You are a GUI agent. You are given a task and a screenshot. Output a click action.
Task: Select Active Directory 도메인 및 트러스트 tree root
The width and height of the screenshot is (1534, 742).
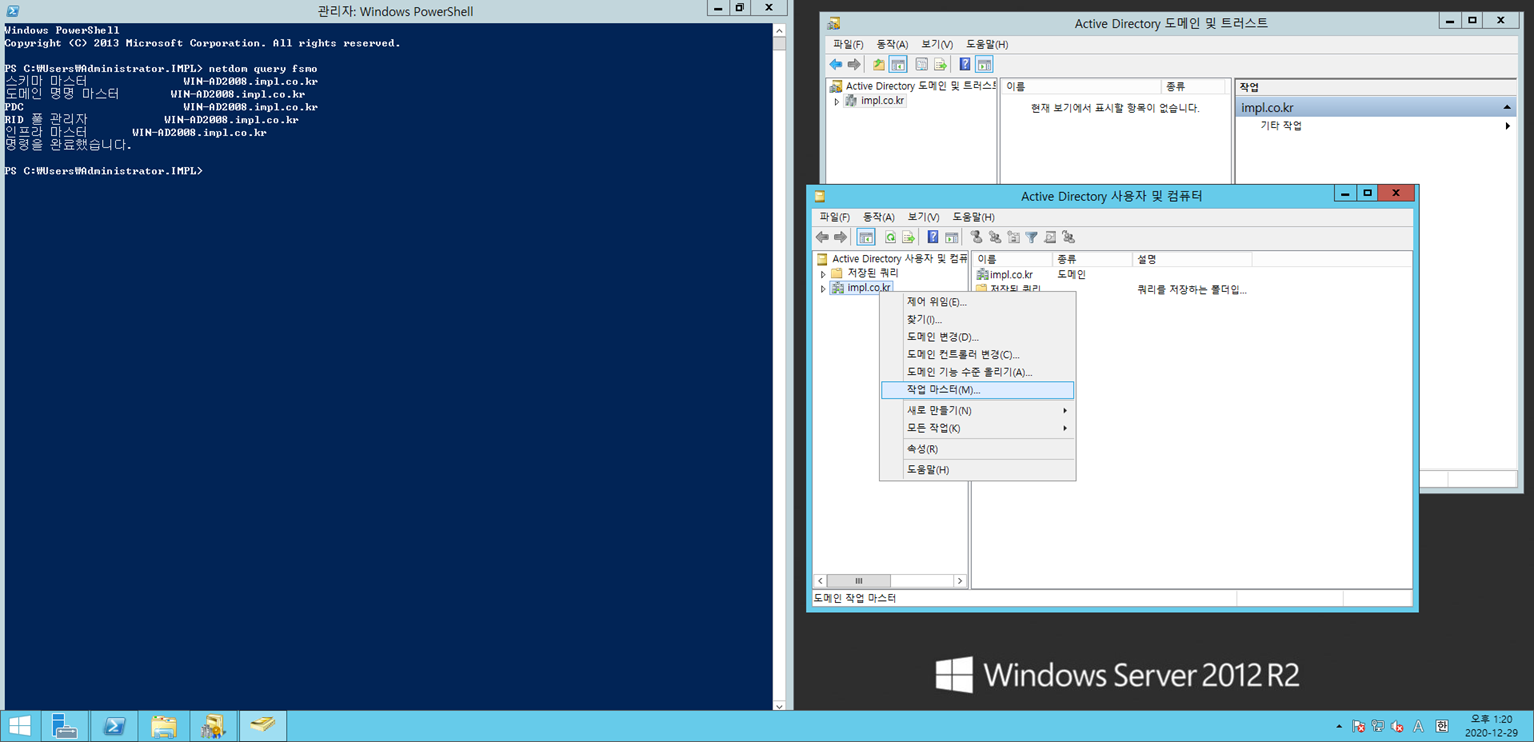coord(913,86)
